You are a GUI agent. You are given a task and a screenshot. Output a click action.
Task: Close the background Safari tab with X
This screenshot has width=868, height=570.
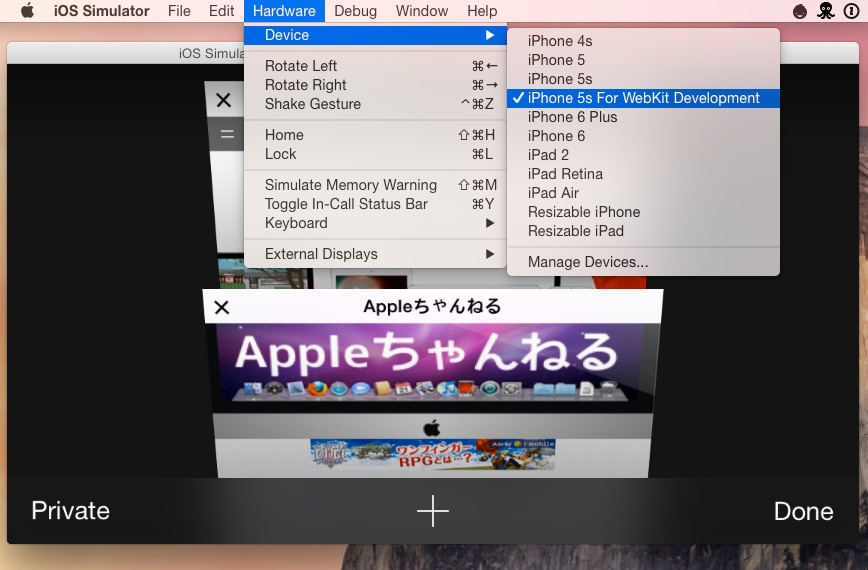click(224, 100)
